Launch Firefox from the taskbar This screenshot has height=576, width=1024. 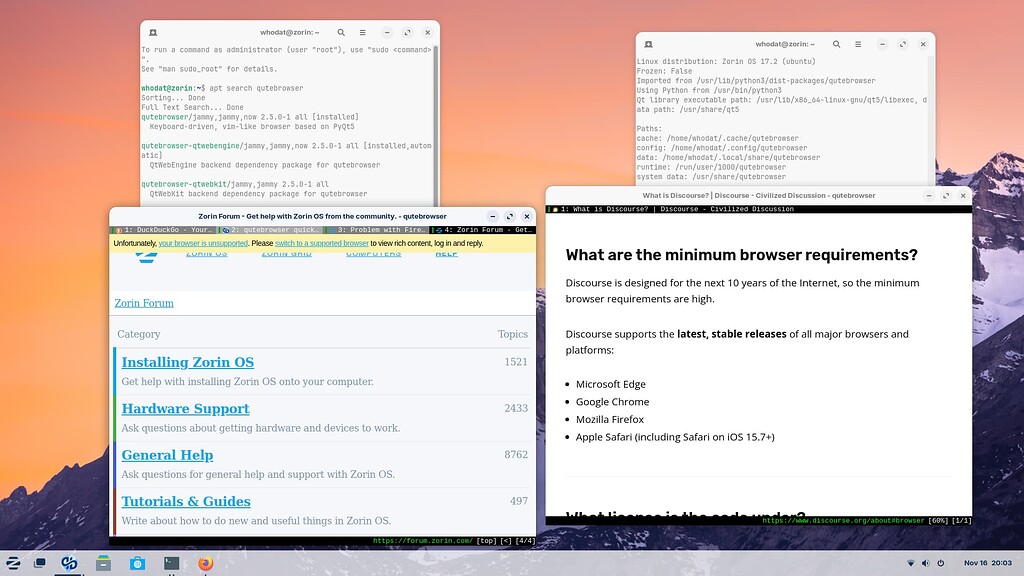click(204, 563)
